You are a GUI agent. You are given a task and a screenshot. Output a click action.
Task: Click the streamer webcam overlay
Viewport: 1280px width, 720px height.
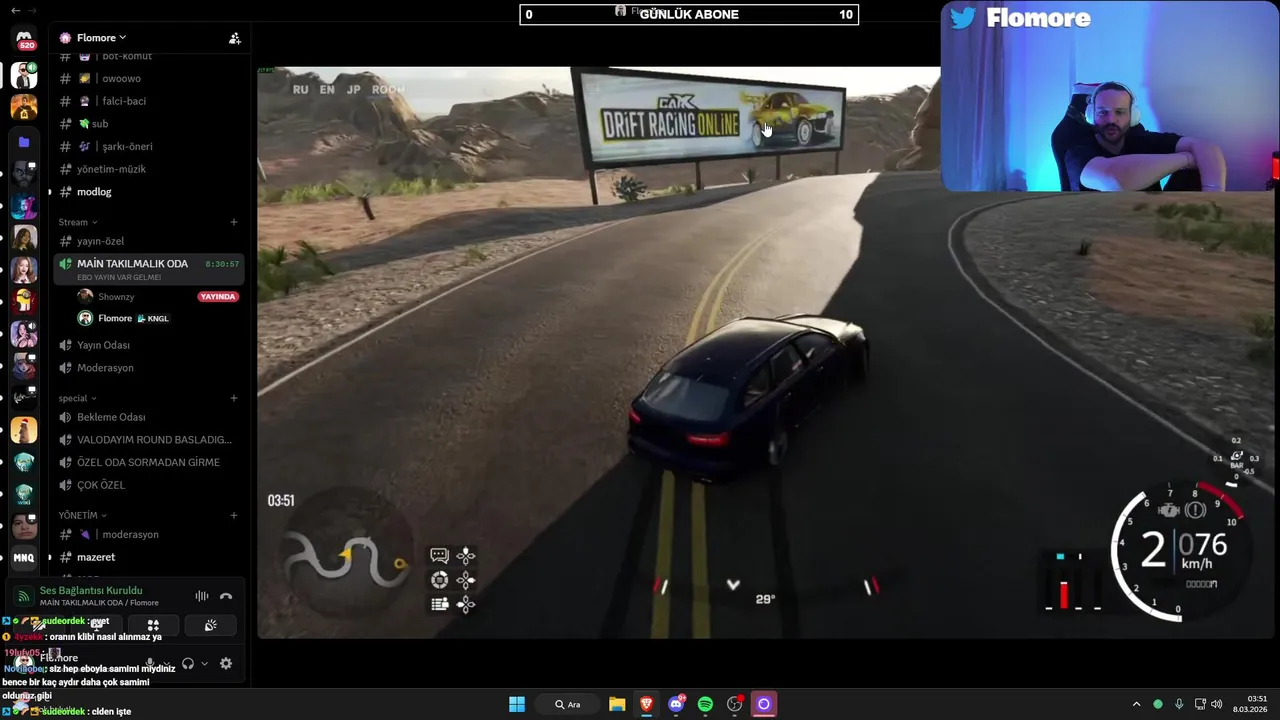click(x=1109, y=96)
